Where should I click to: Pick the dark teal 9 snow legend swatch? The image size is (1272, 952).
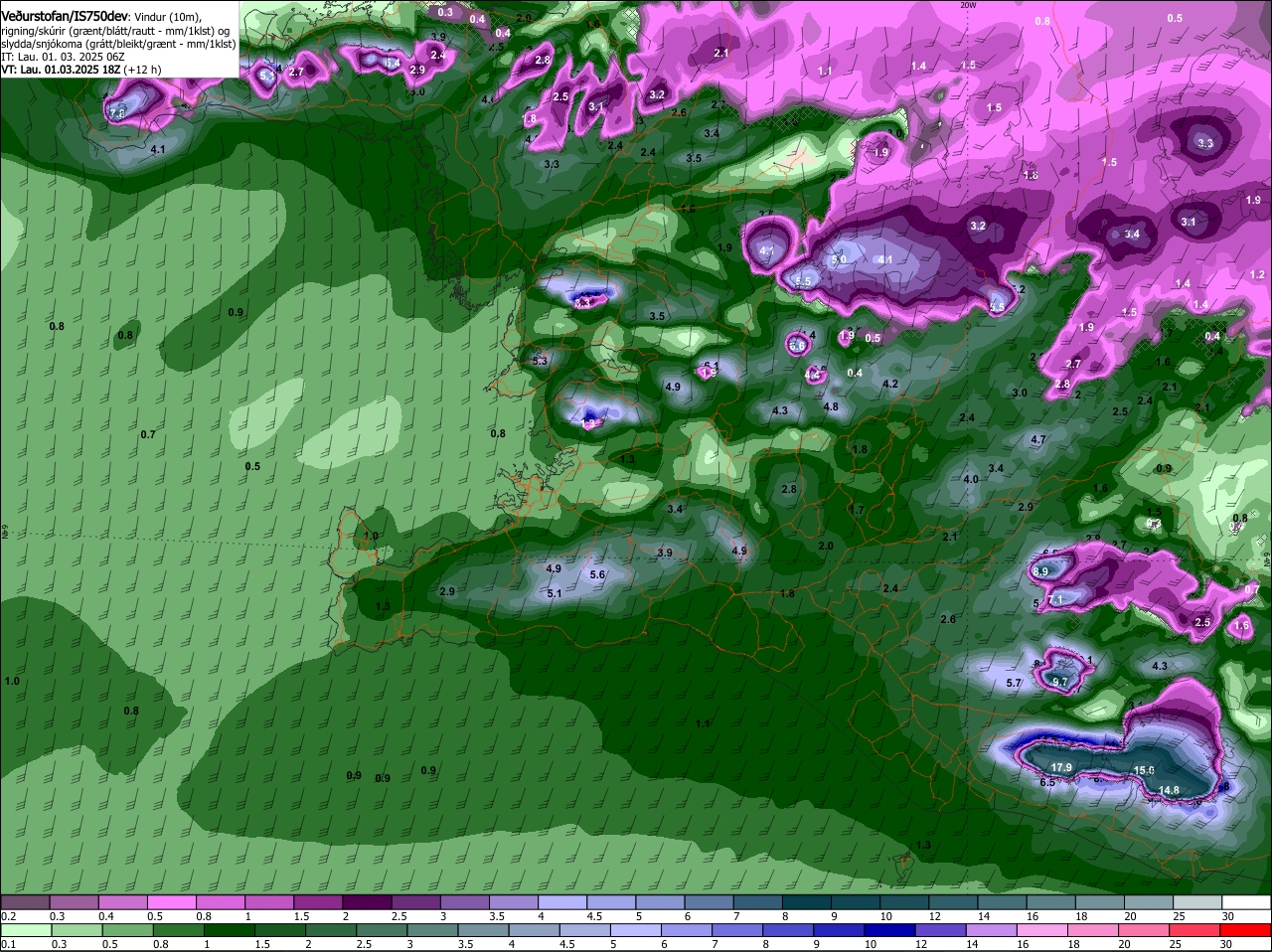(858, 901)
